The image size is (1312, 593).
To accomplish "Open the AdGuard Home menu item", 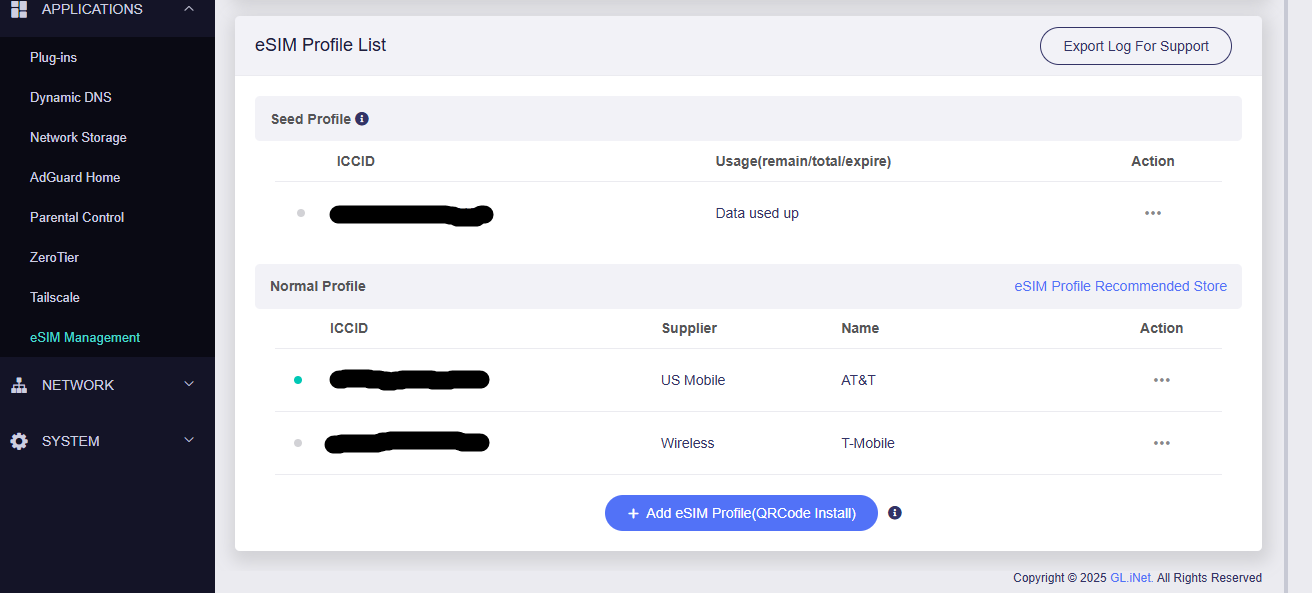I will pos(75,177).
